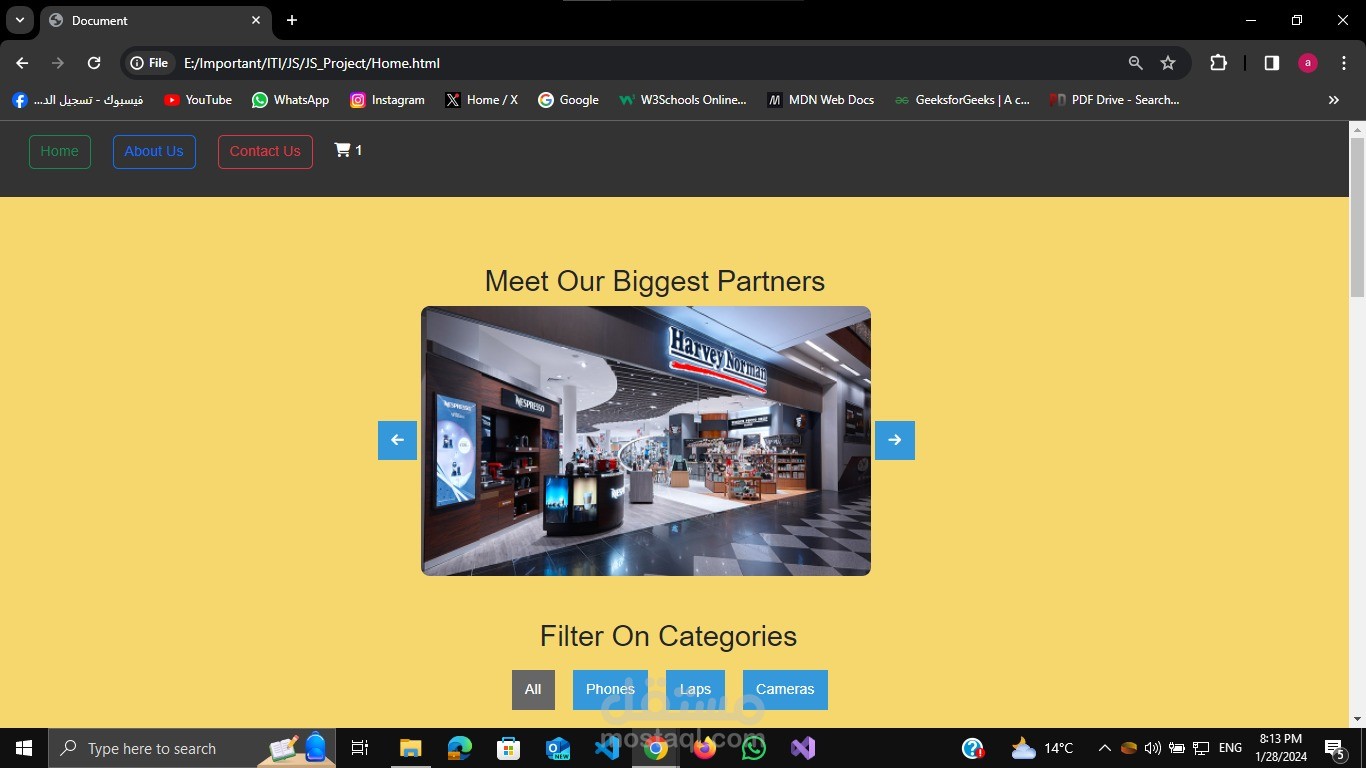The image size is (1366, 768).
Task: Open the MDN Web Docs bookmark
Action: (820, 100)
